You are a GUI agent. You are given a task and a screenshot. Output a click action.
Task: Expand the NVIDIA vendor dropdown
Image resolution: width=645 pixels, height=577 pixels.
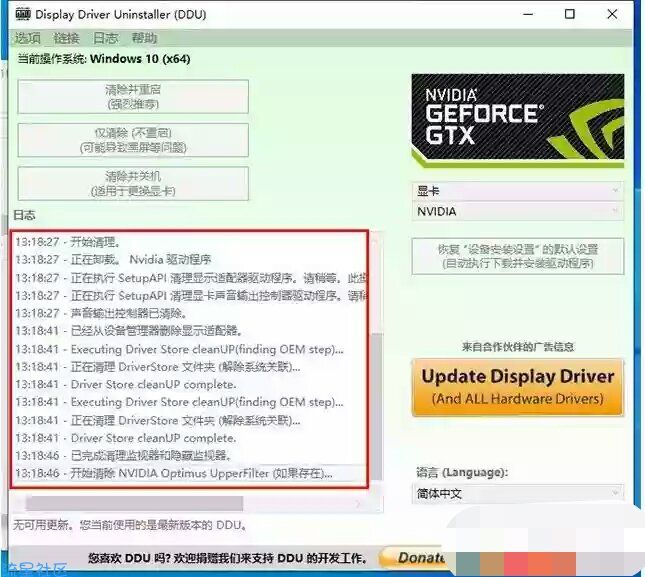coord(517,211)
